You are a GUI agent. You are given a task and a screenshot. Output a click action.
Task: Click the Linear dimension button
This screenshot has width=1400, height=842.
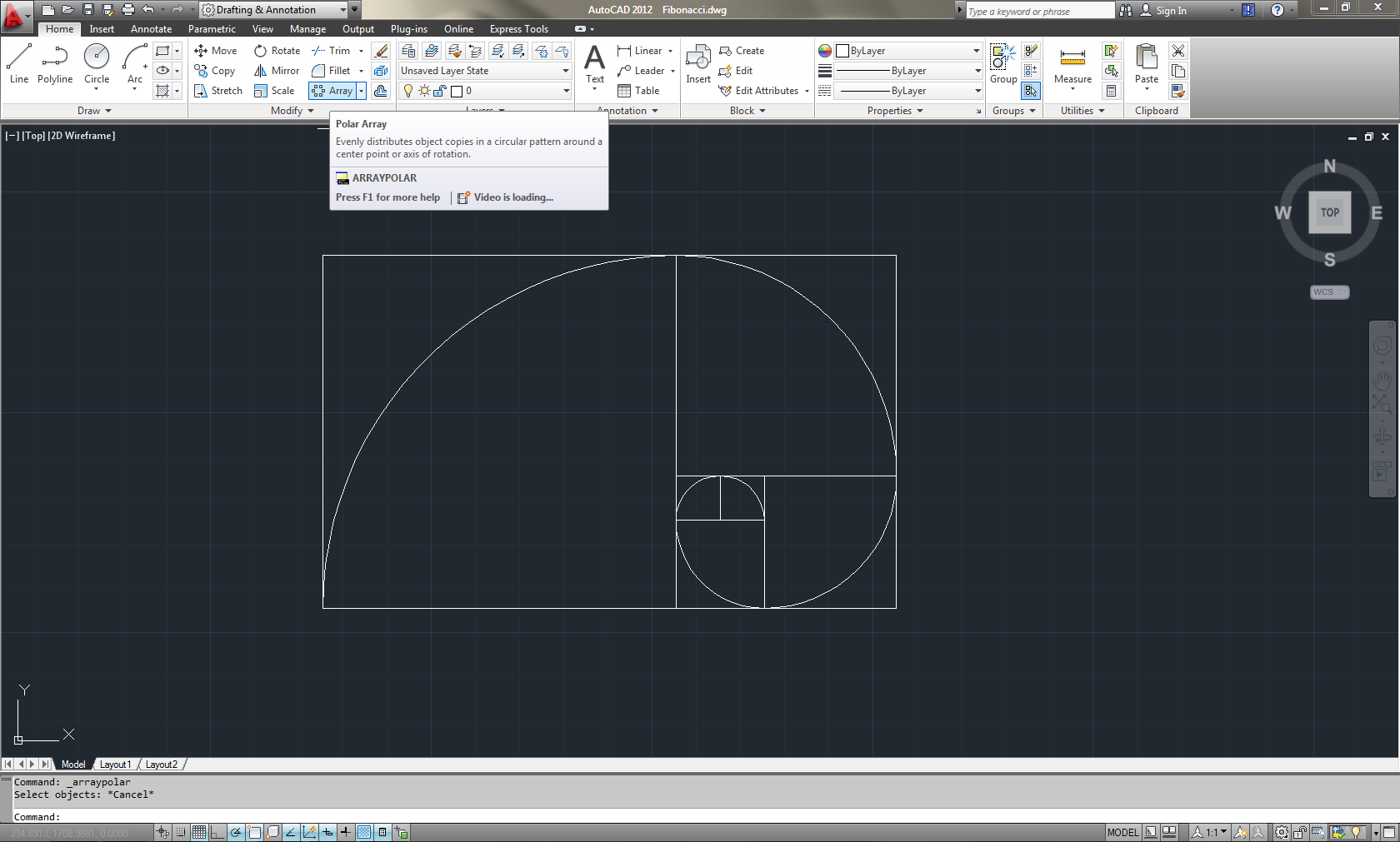[640, 51]
